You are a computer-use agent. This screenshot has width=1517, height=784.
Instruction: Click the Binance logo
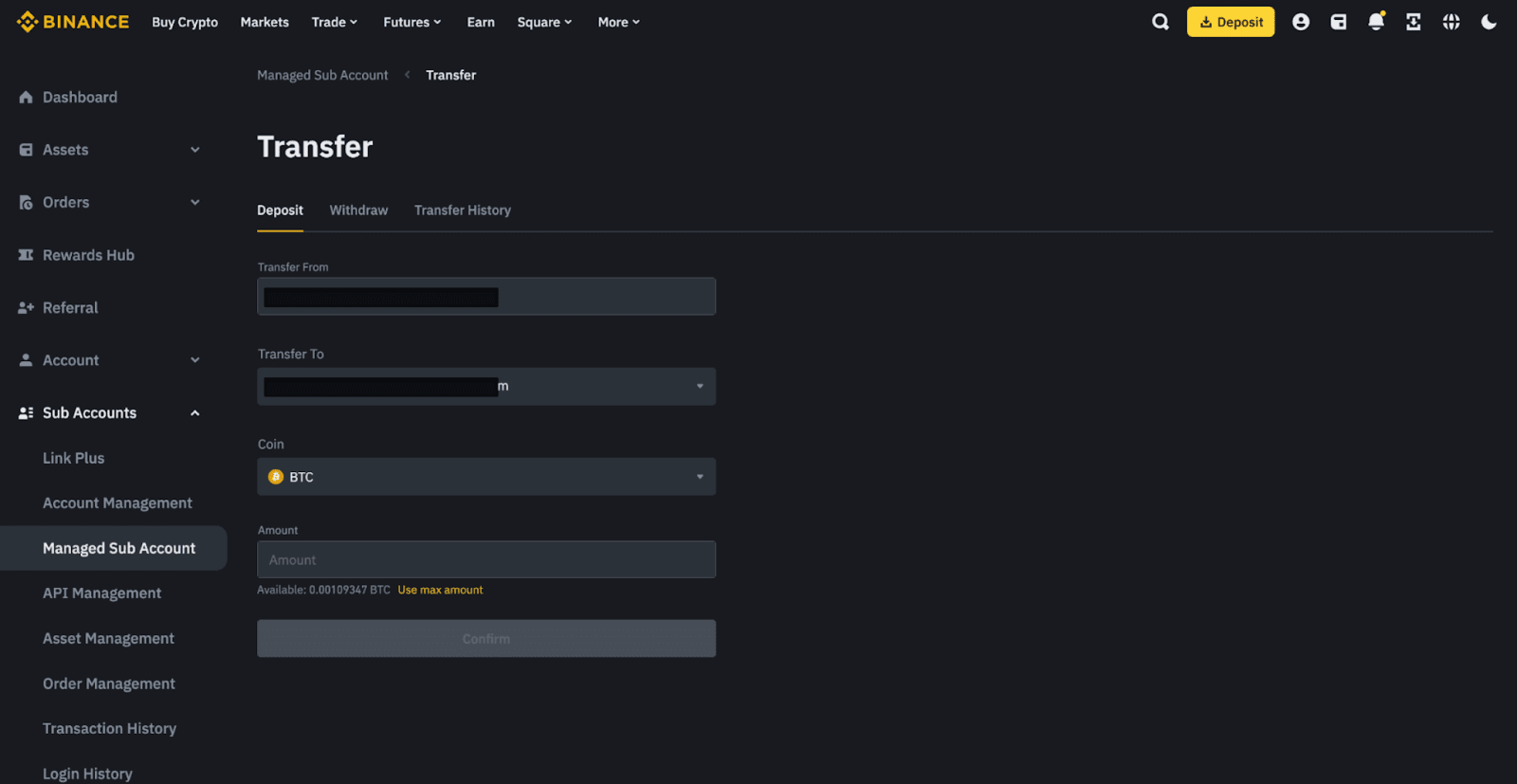[73, 22]
